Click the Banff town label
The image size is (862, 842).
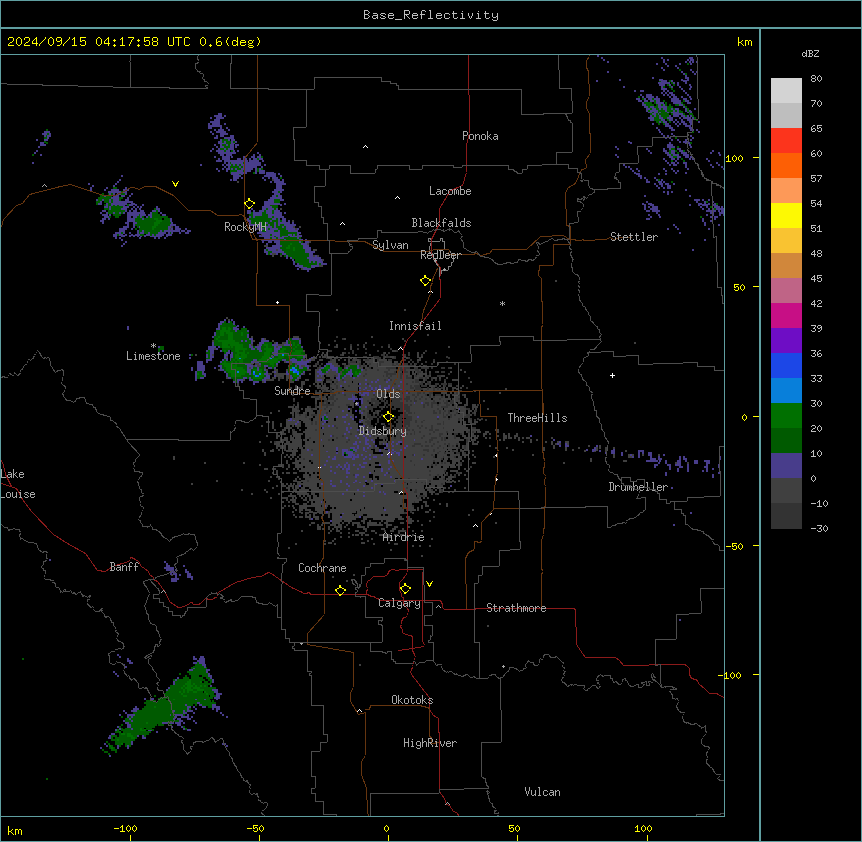click(x=124, y=567)
